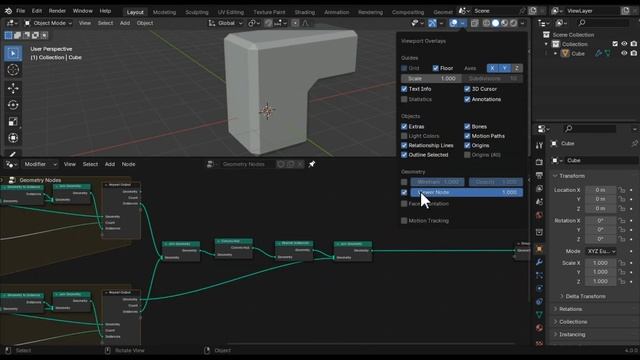The width and height of the screenshot is (640, 360).
Task: Switch to the Modeling workspace tab
Action: (164, 12)
